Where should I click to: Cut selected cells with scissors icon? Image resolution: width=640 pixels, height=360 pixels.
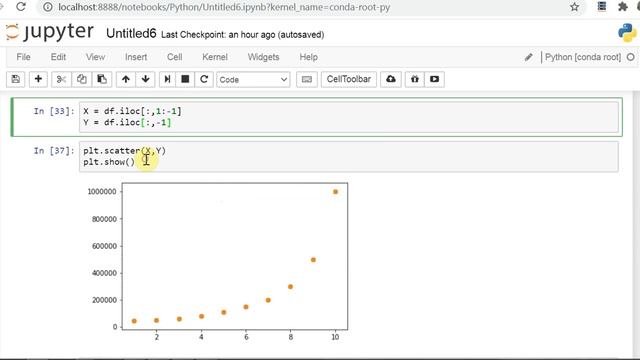click(x=61, y=79)
